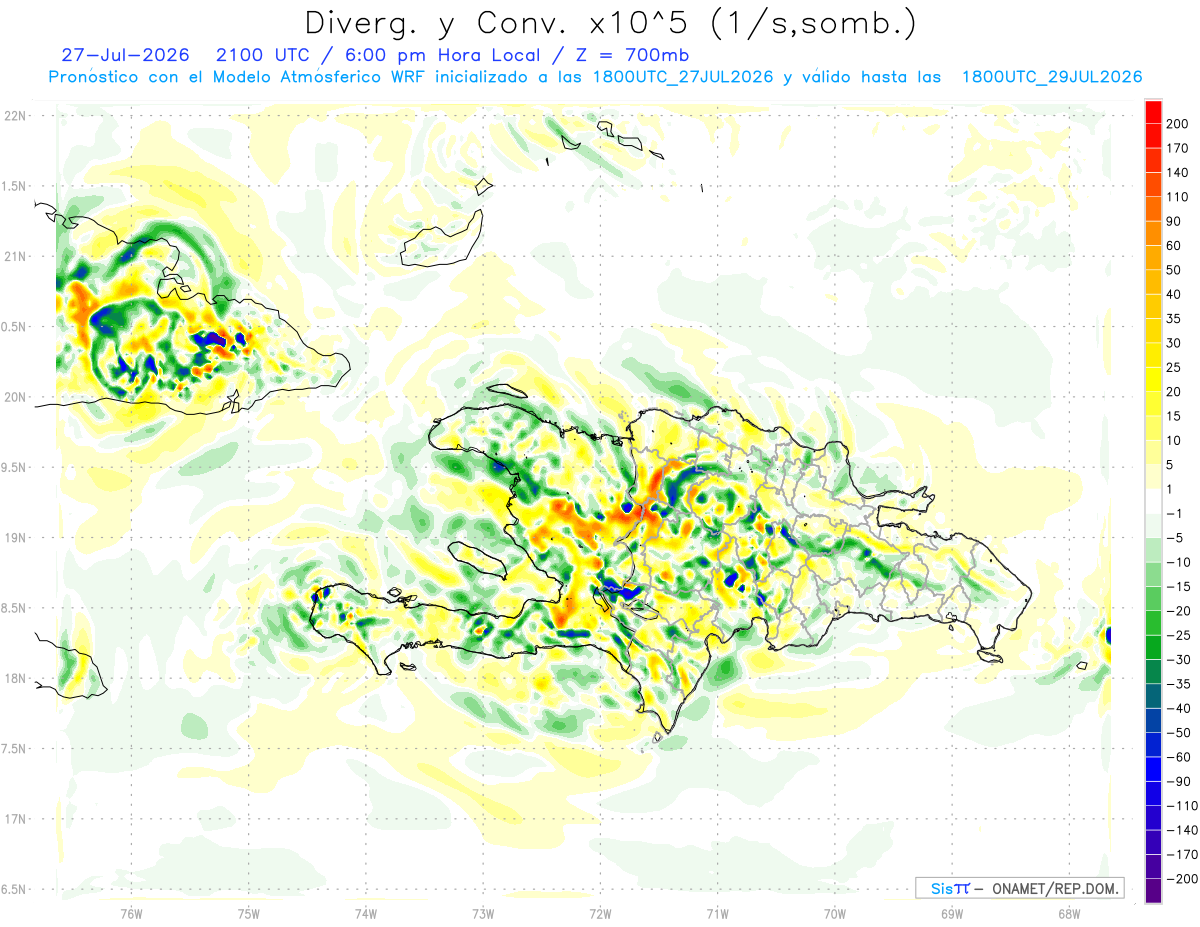Click the clipped "7.5N" latitude label
Image resolution: width=1200 pixels, height=927 pixels.
[x=13, y=748]
